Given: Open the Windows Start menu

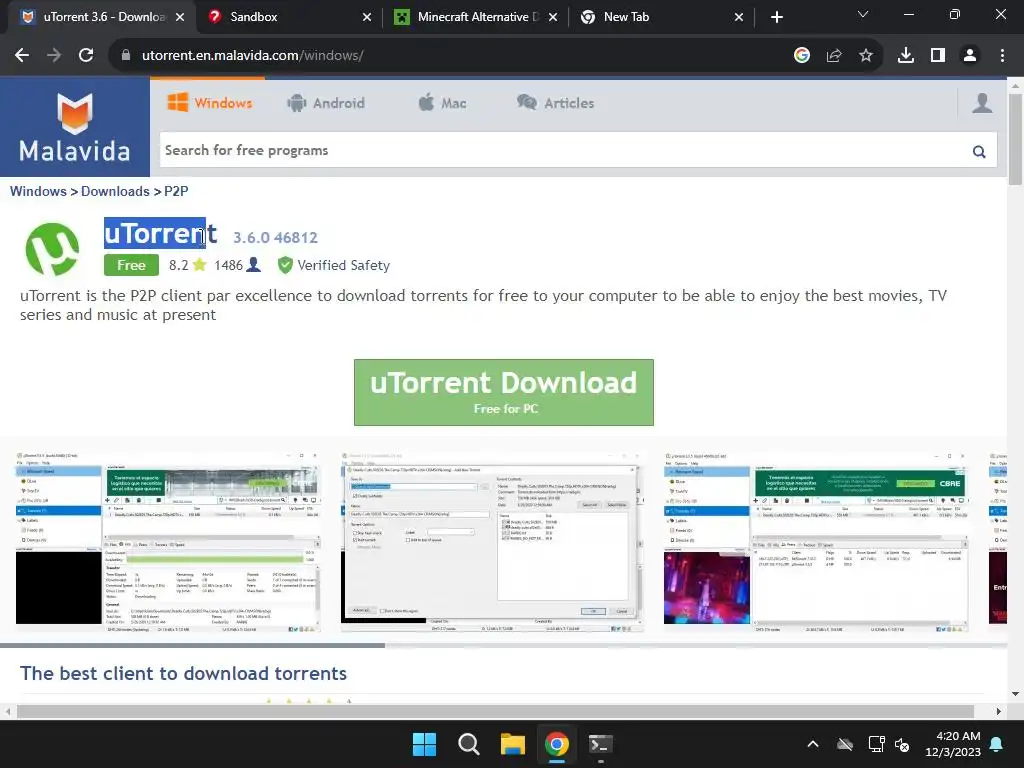Looking at the screenshot, I should 424,744.
